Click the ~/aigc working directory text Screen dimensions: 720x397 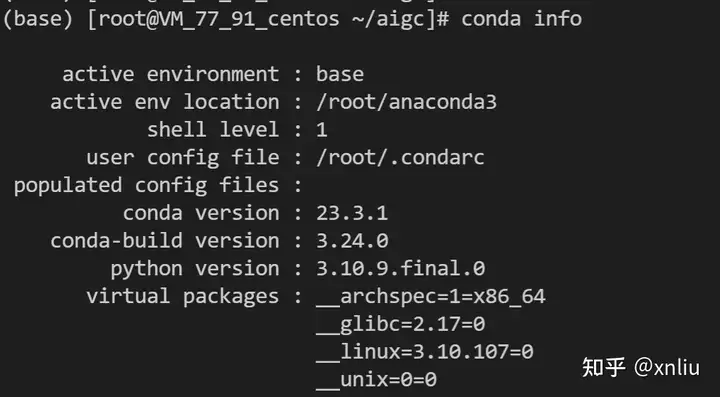[388, 20]
